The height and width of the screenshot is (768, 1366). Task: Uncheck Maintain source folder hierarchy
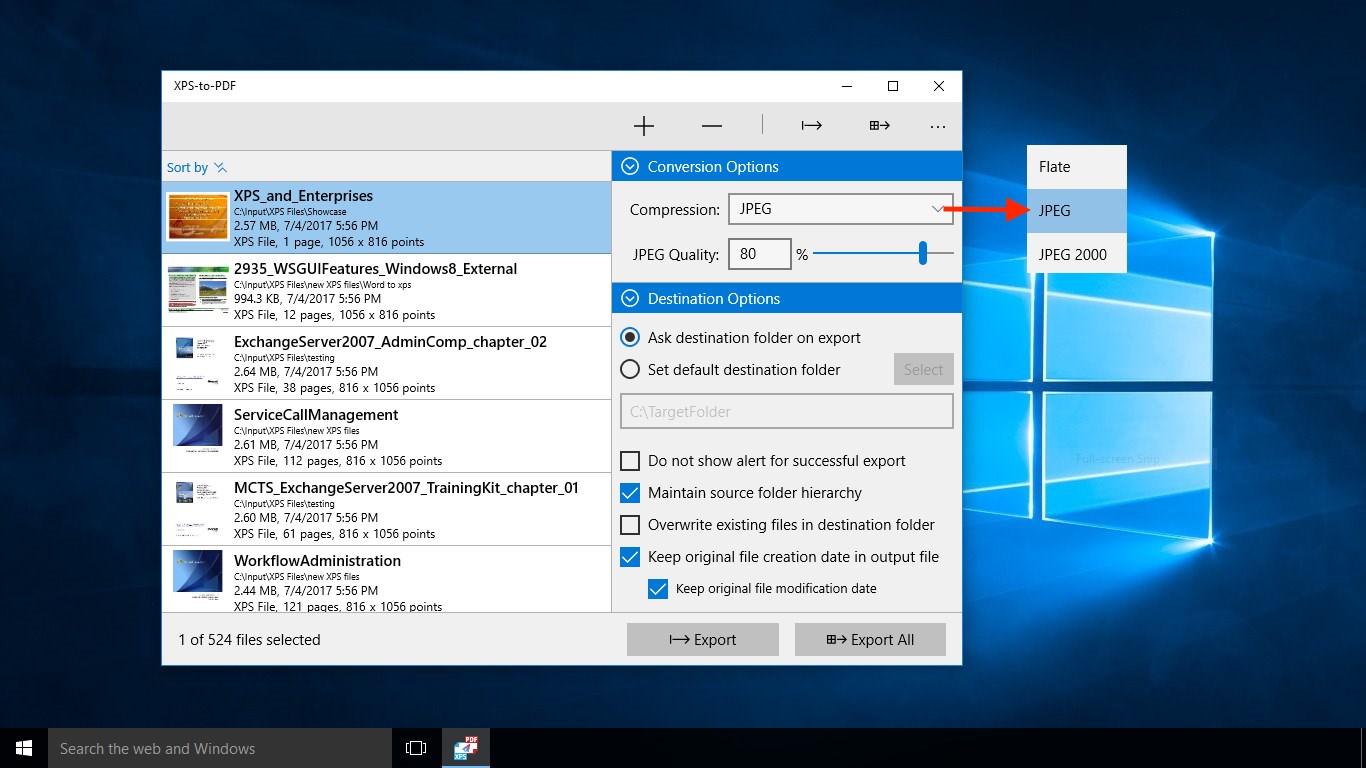[630, 493]
